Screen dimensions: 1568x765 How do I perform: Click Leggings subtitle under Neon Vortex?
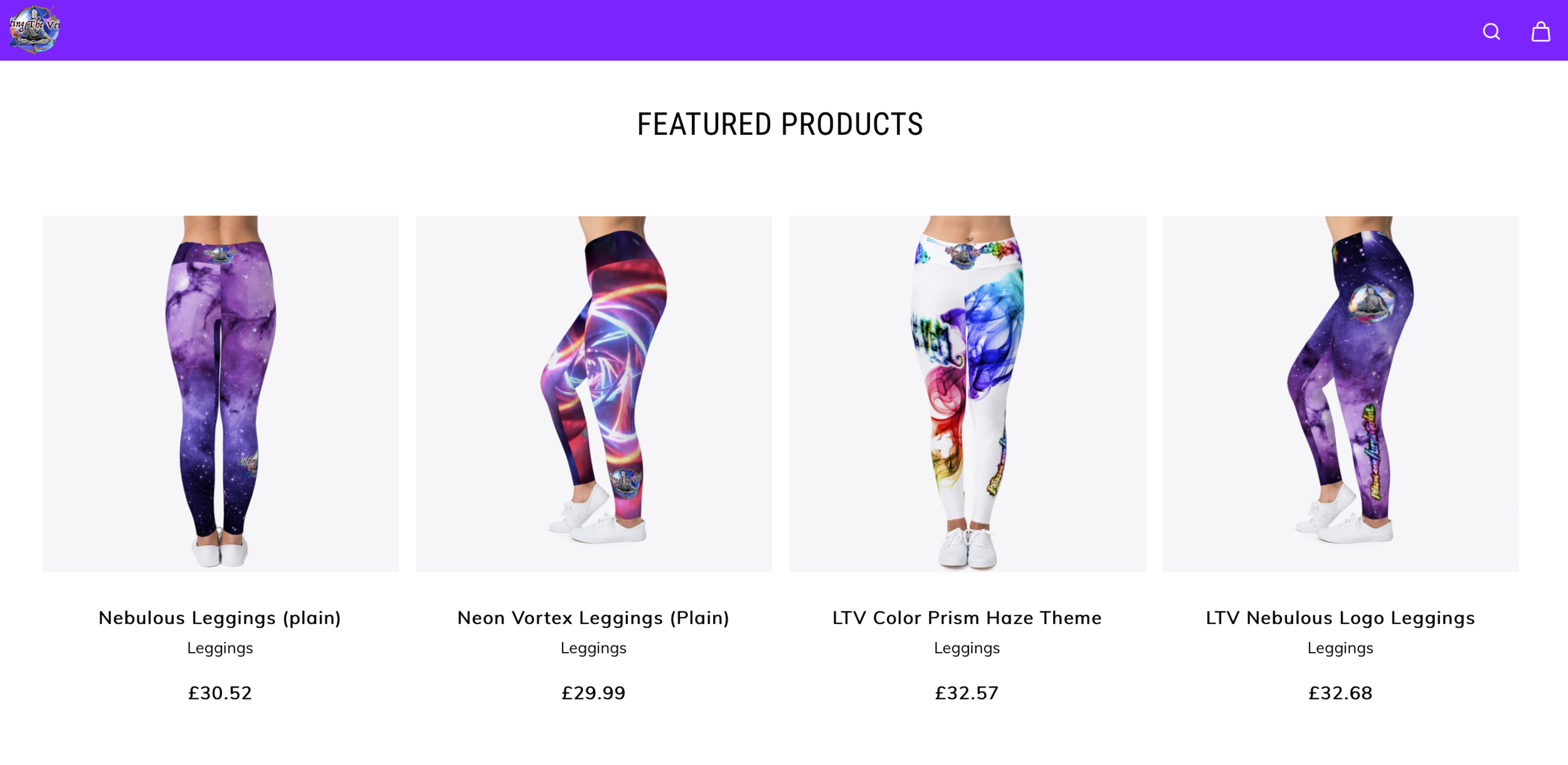[593, 648]
